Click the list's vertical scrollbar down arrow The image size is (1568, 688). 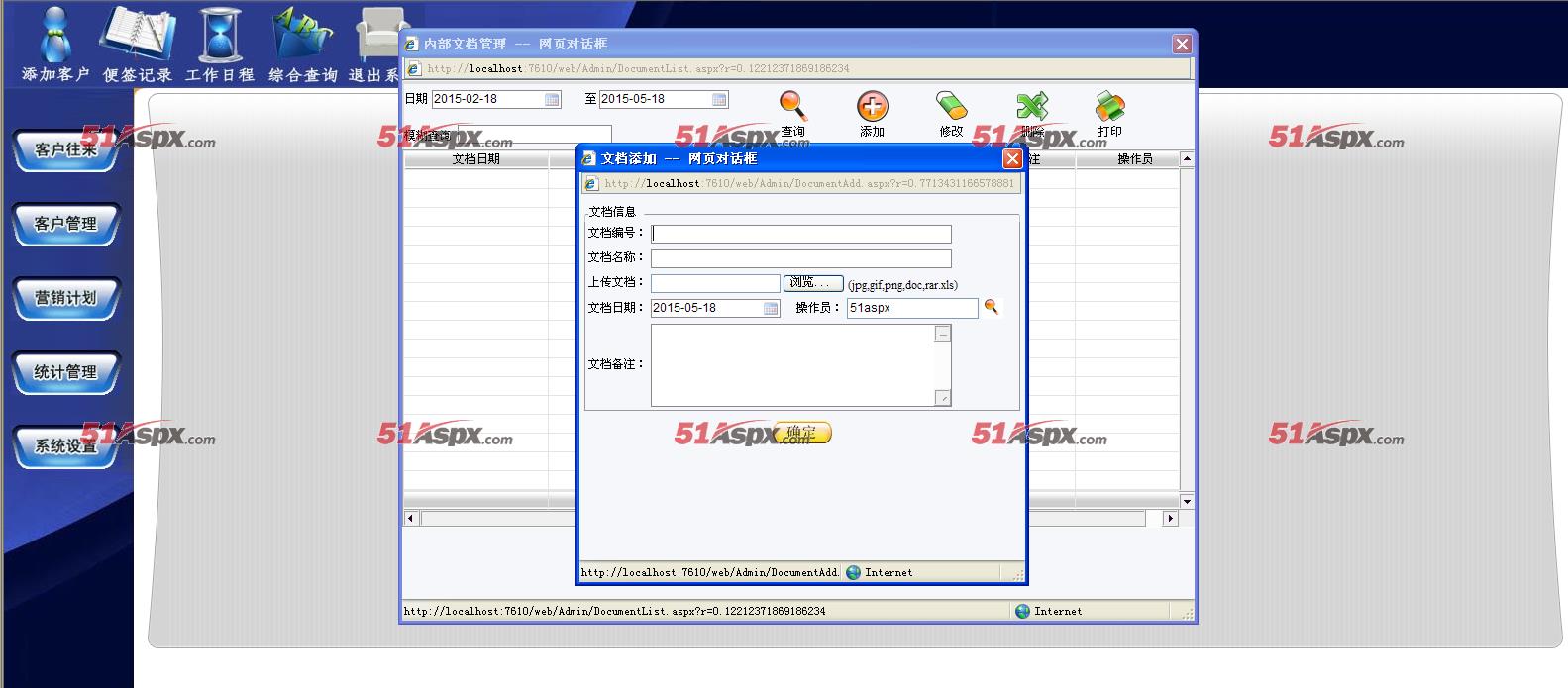click(1187, 502)
